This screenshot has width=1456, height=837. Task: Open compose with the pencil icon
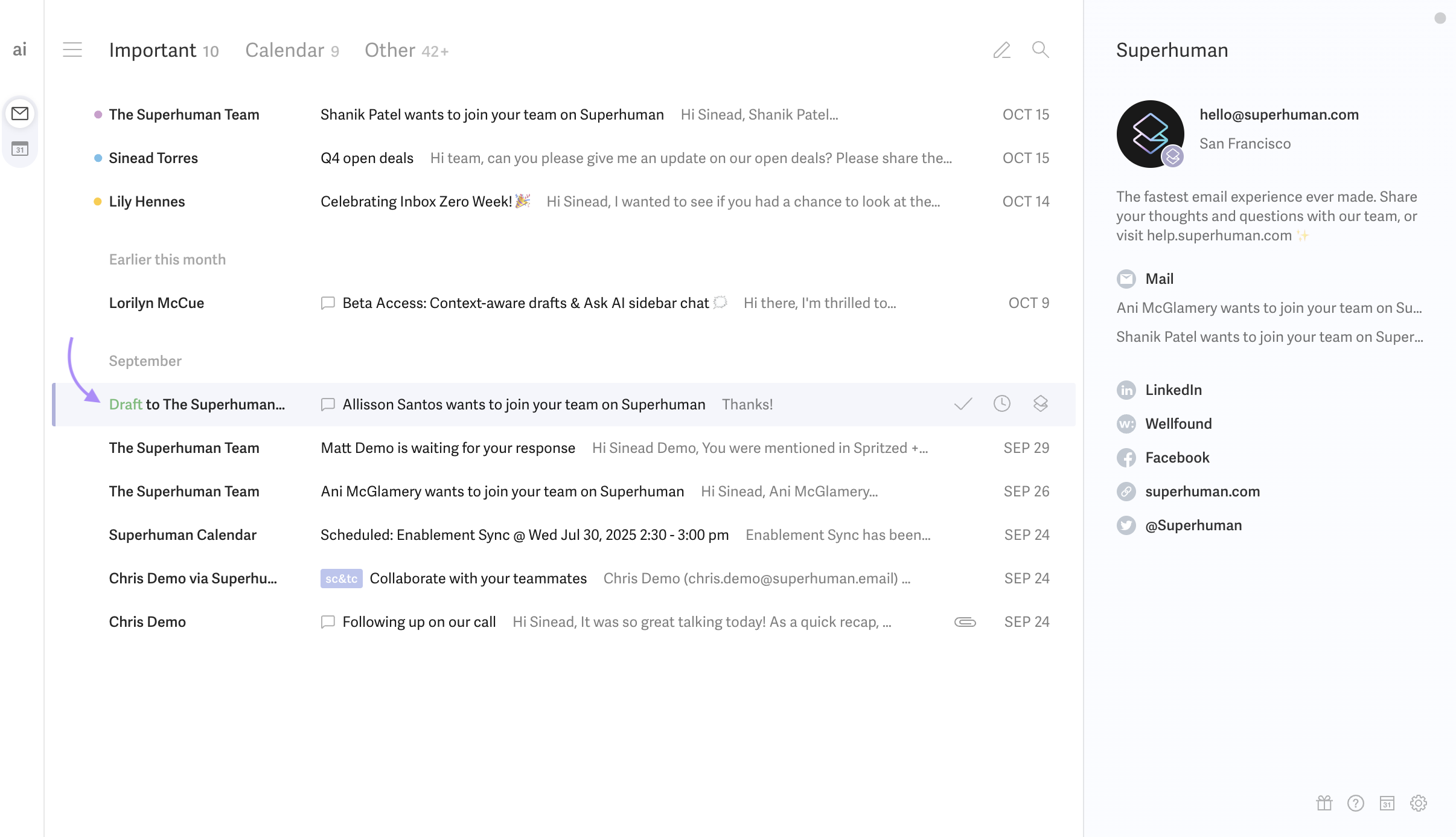[1001, 50]
